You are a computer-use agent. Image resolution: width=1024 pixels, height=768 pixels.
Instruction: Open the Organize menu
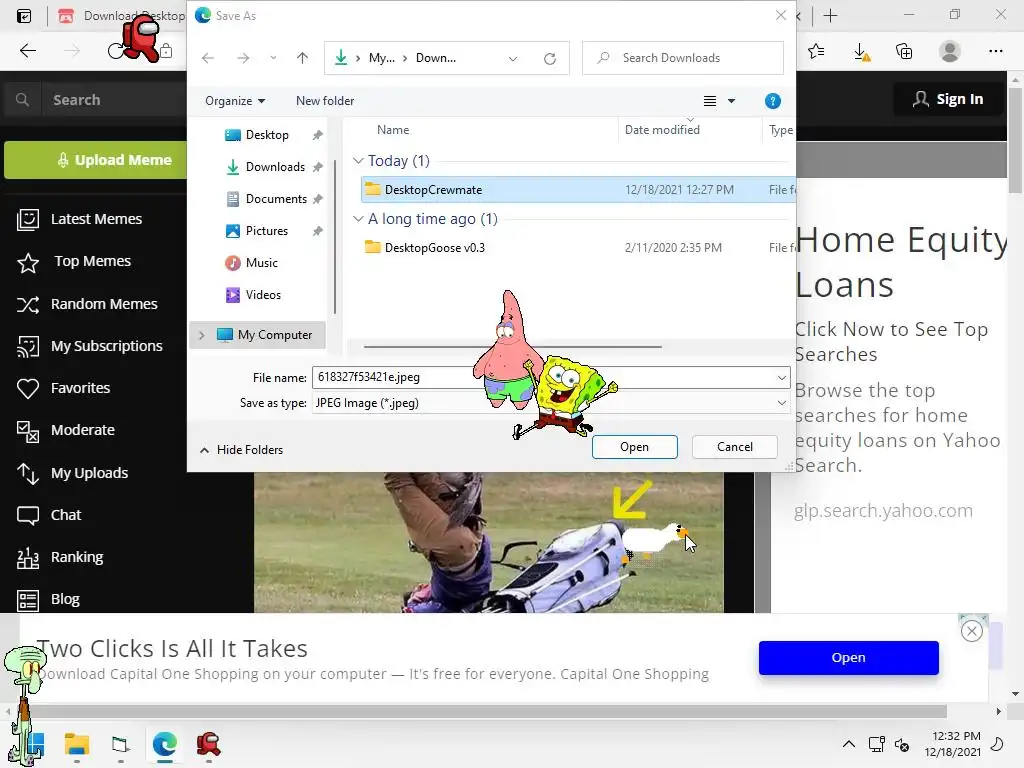pos(235,101)
